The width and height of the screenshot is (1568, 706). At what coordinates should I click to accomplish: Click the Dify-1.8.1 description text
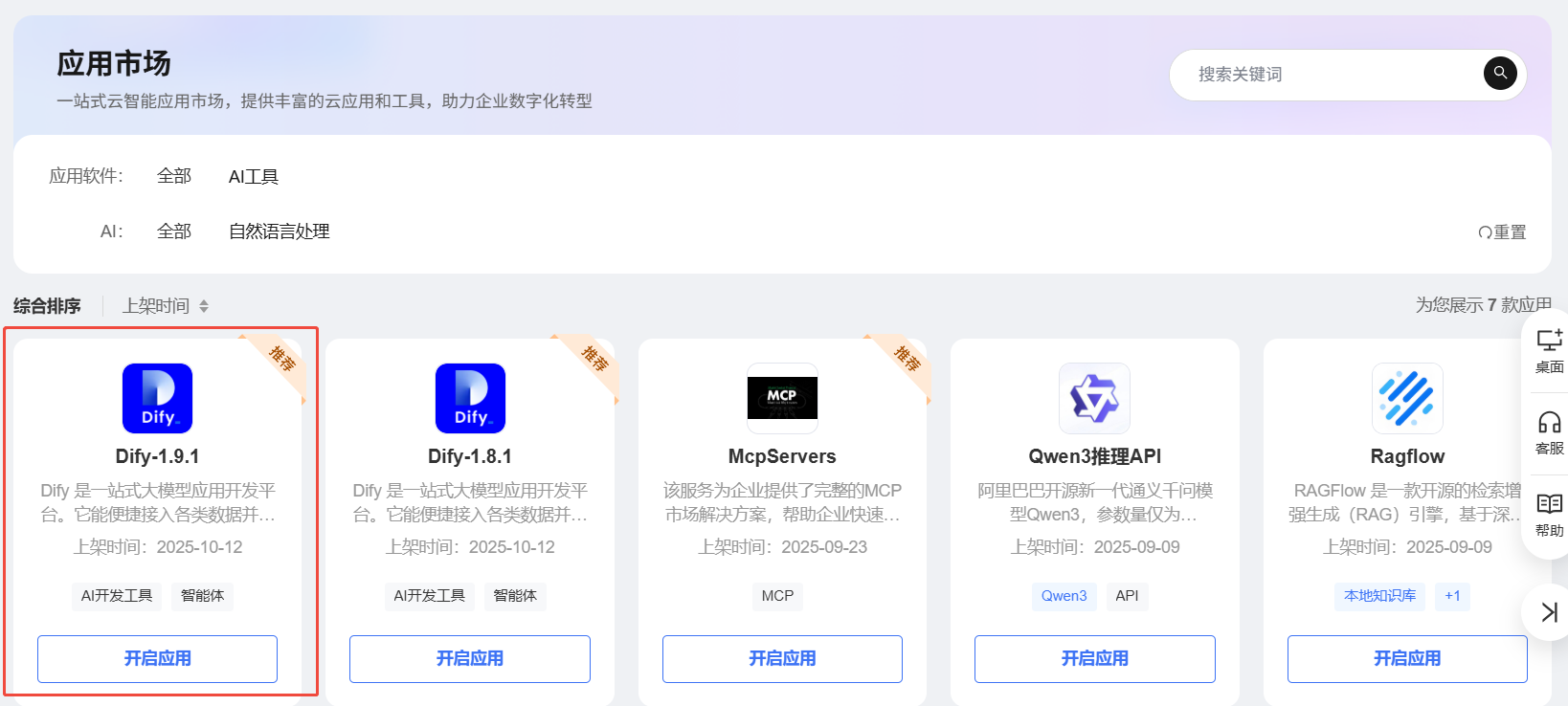click(470, 502)
